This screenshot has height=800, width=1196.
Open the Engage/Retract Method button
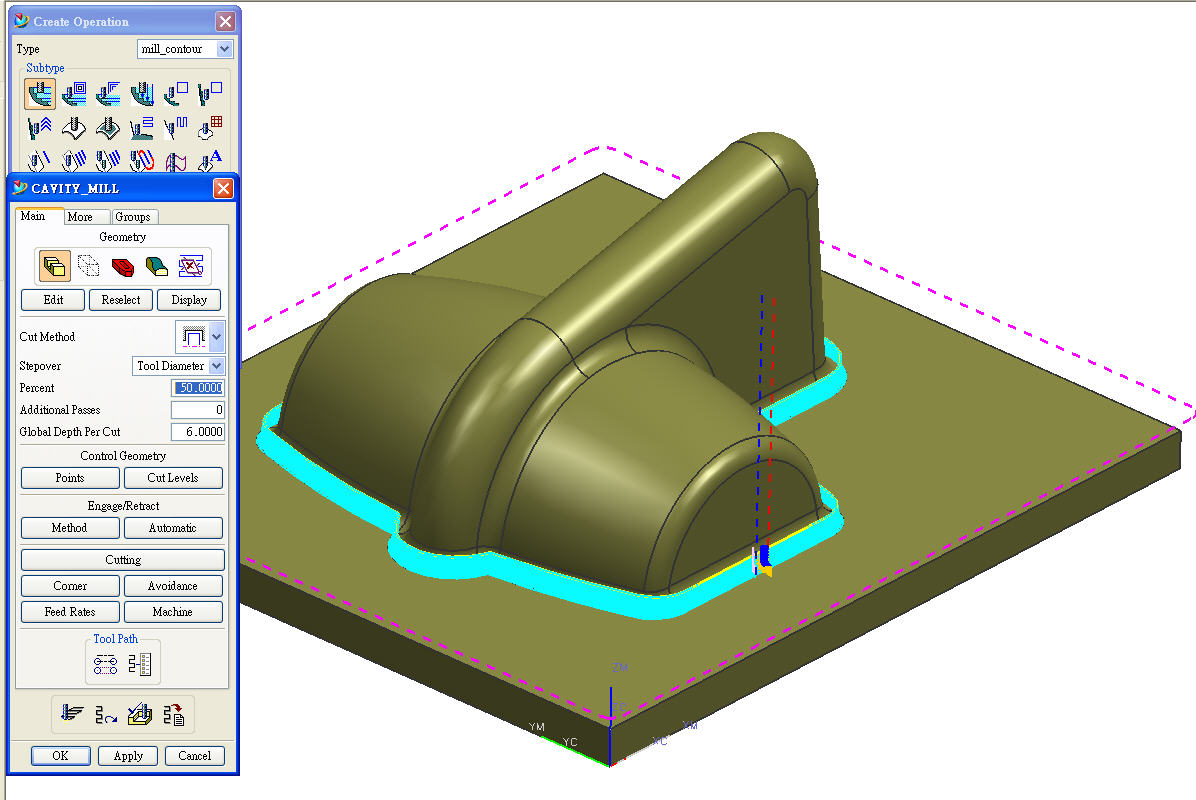click(70, 528)
